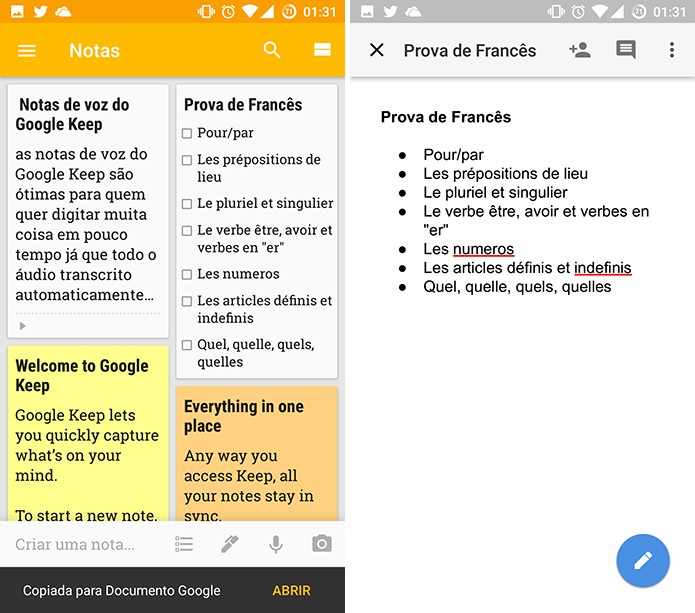Image resolution: width=695 pixels, height=613 pixels.
Task: Tap the cloud icon in right status bar
Action: tap(413, 11)
